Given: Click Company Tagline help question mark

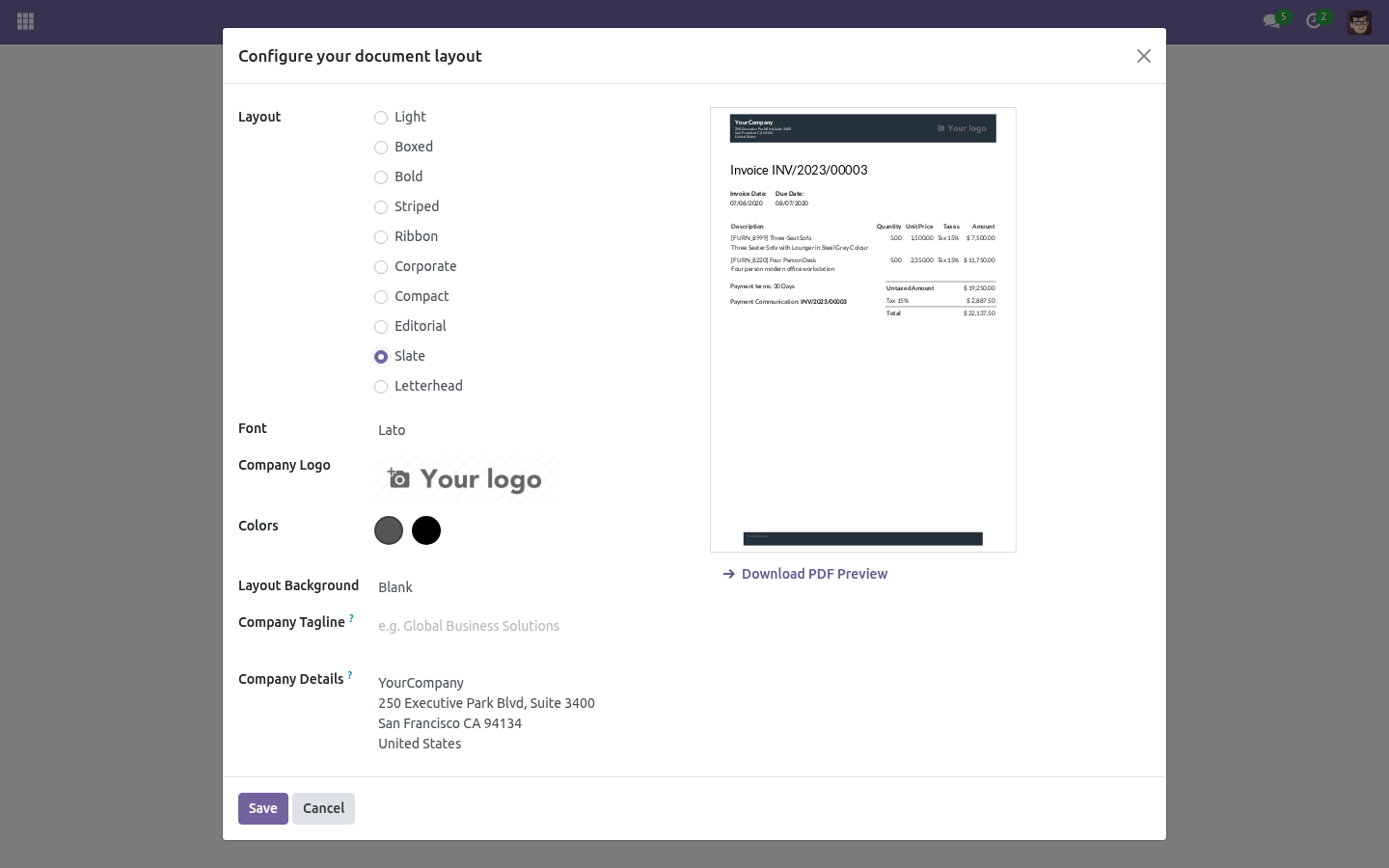Looking at the screenshot, I should [351, 618].
